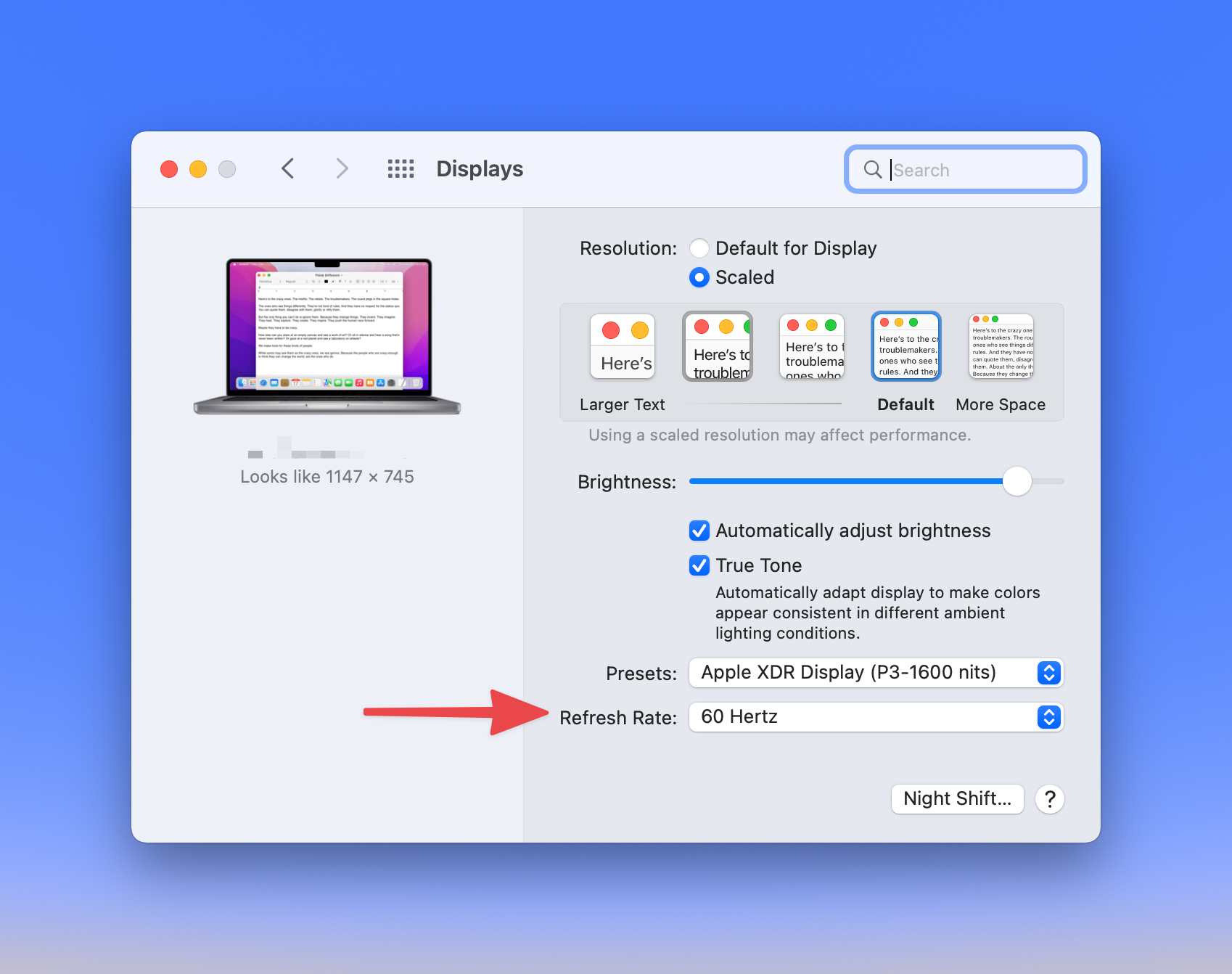Click the magnifying glass search icon
This screenshot has height=974, width=1232.
click(x=873, y=170)
